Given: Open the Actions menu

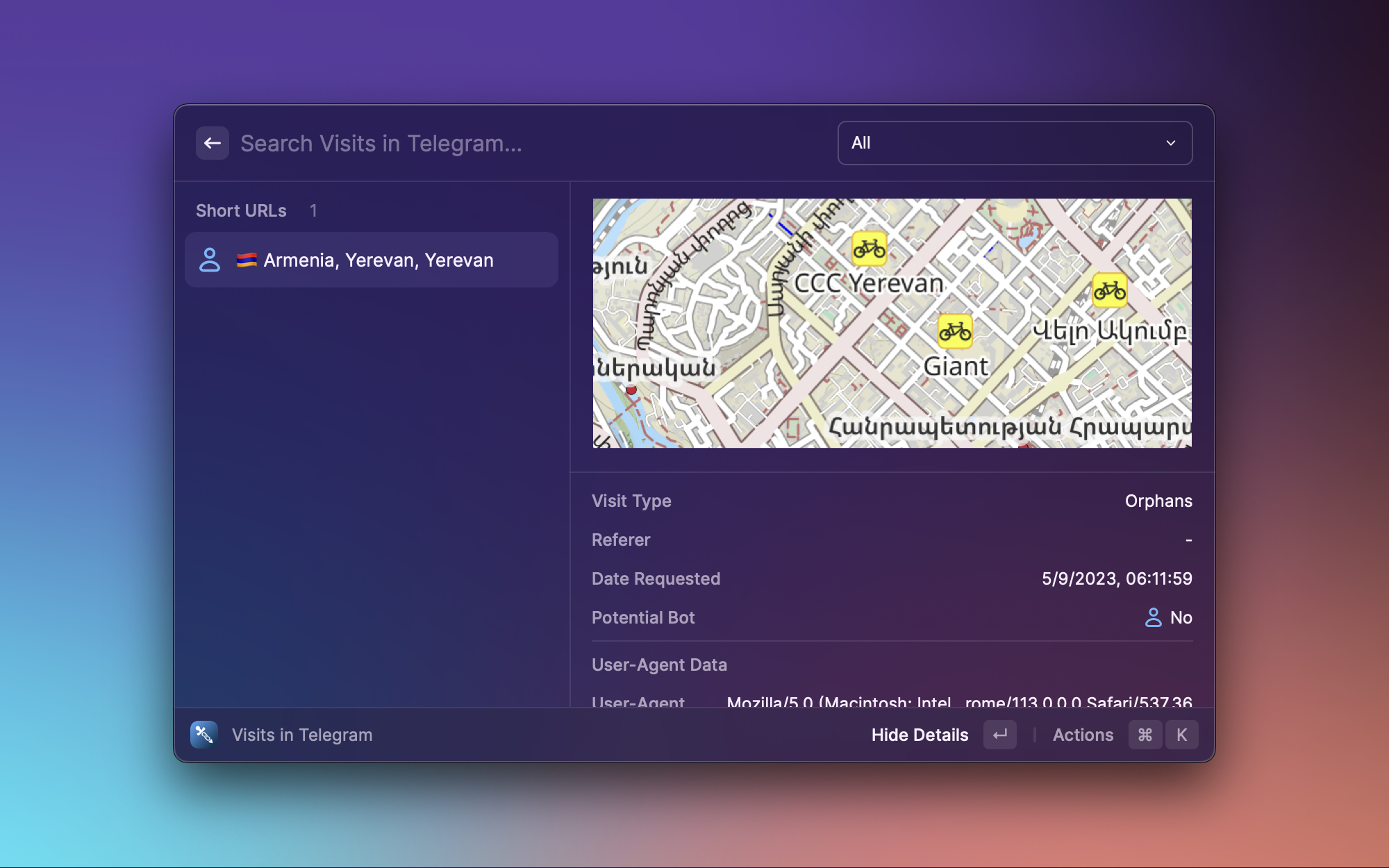Looking at the screenshot, I should (x=1083, y=735).
